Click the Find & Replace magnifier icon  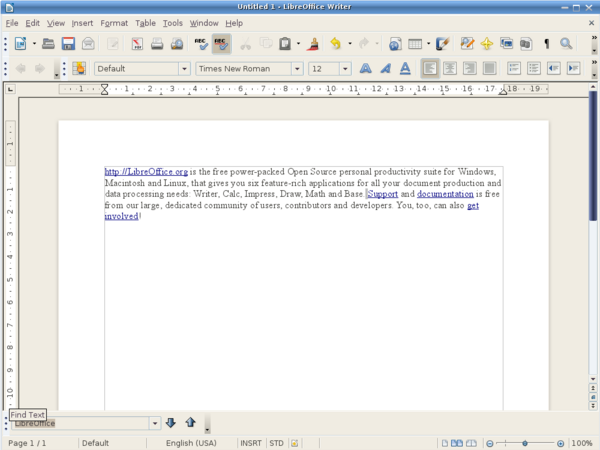(x=566, y=44)
